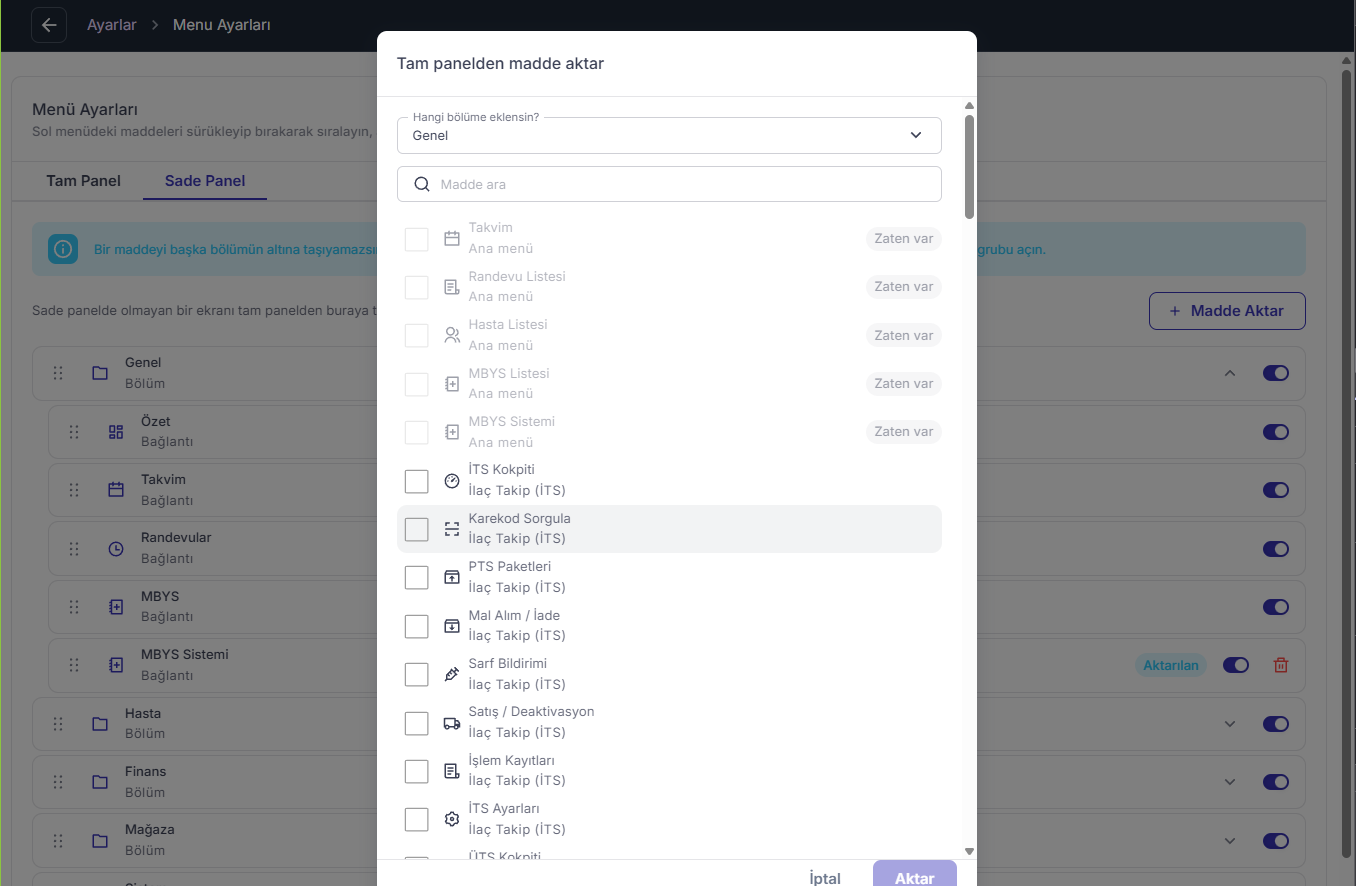Check the Mal Alım / İade checkbox

click(x=417, y=626)
